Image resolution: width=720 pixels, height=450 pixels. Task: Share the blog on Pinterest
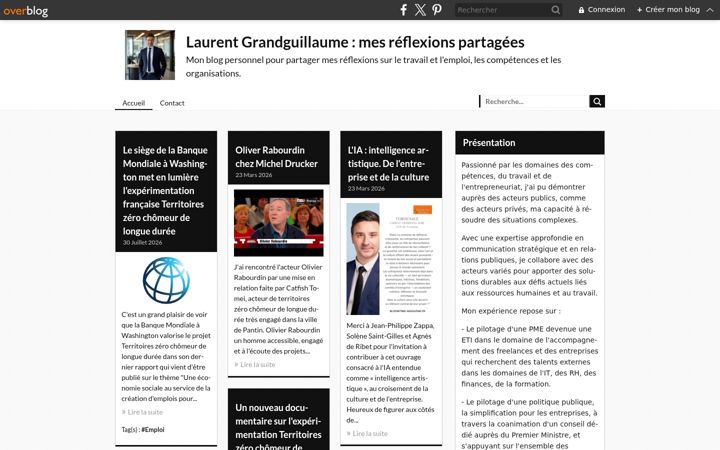437,10
